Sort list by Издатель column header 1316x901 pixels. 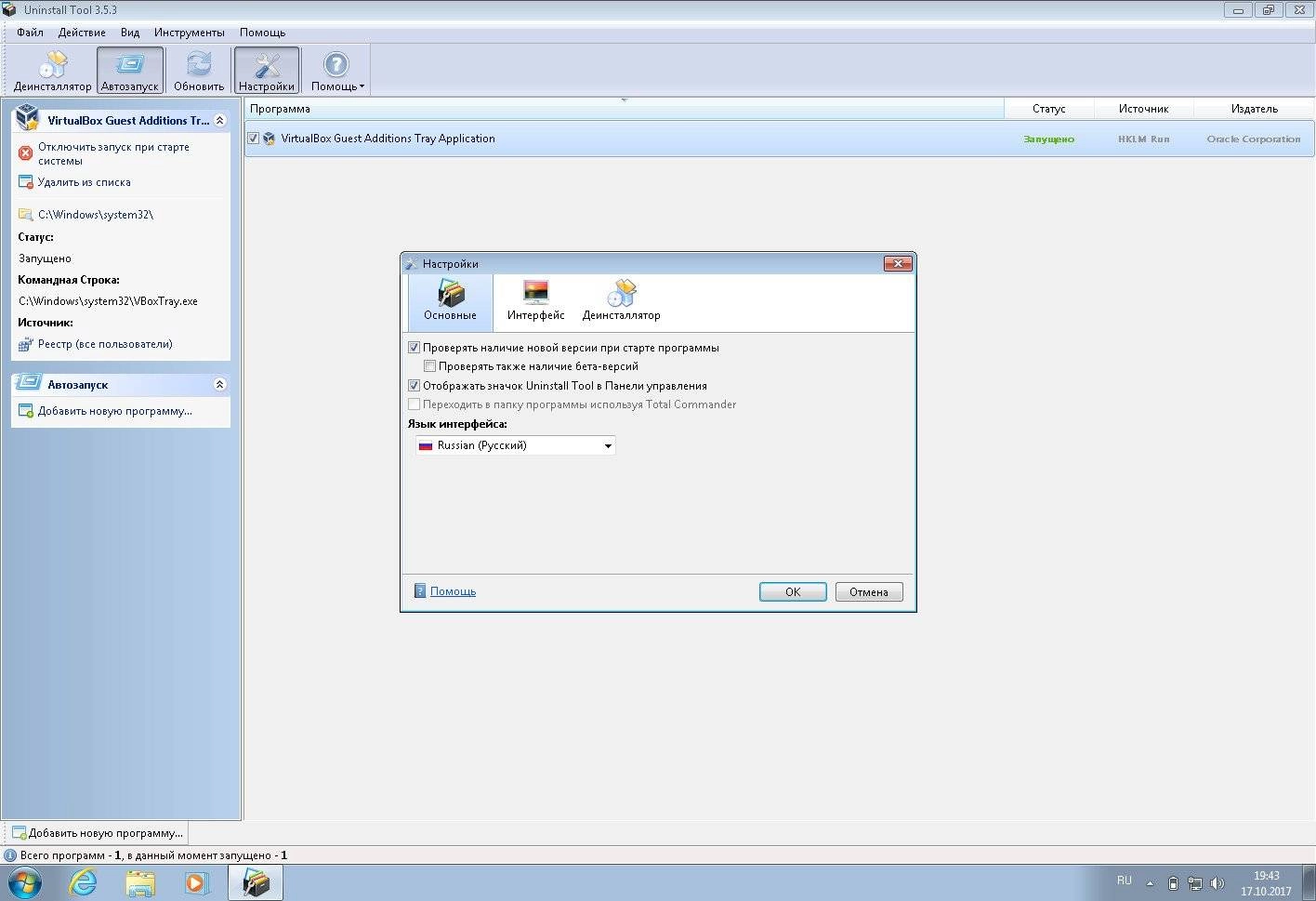click(1254, 109)
